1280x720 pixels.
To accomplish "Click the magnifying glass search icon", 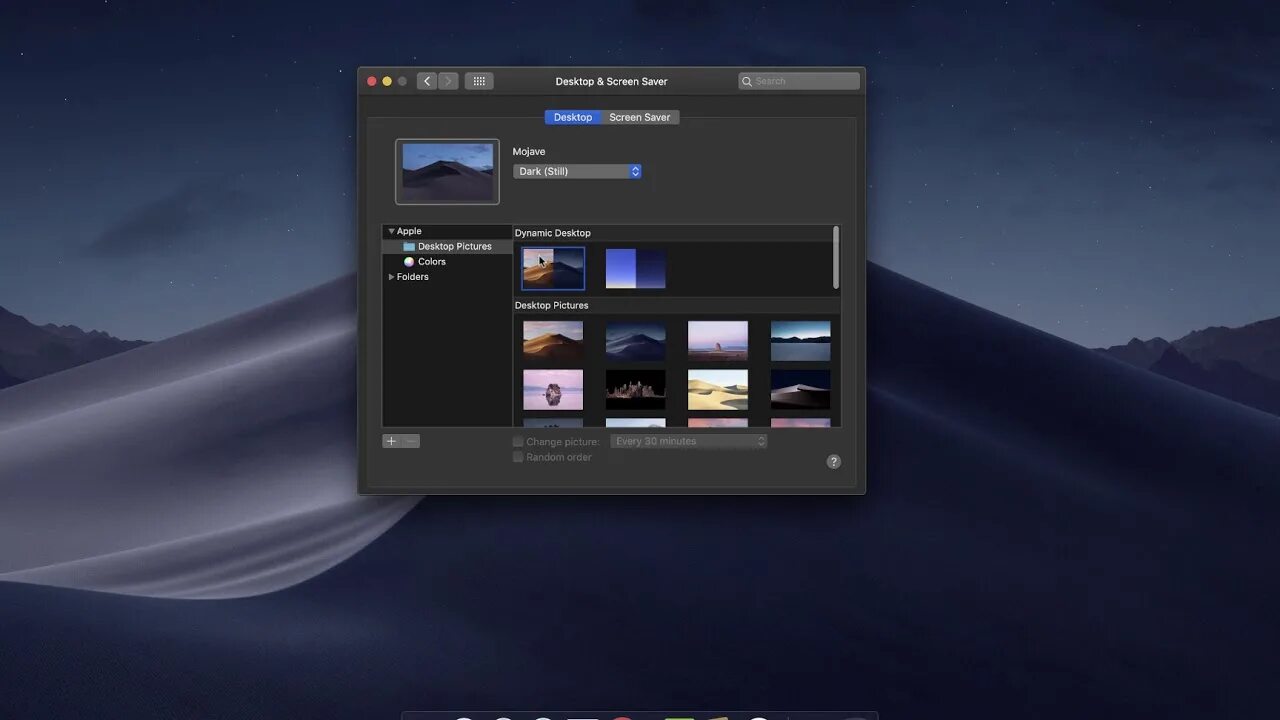I will click(x=748, y=81).
